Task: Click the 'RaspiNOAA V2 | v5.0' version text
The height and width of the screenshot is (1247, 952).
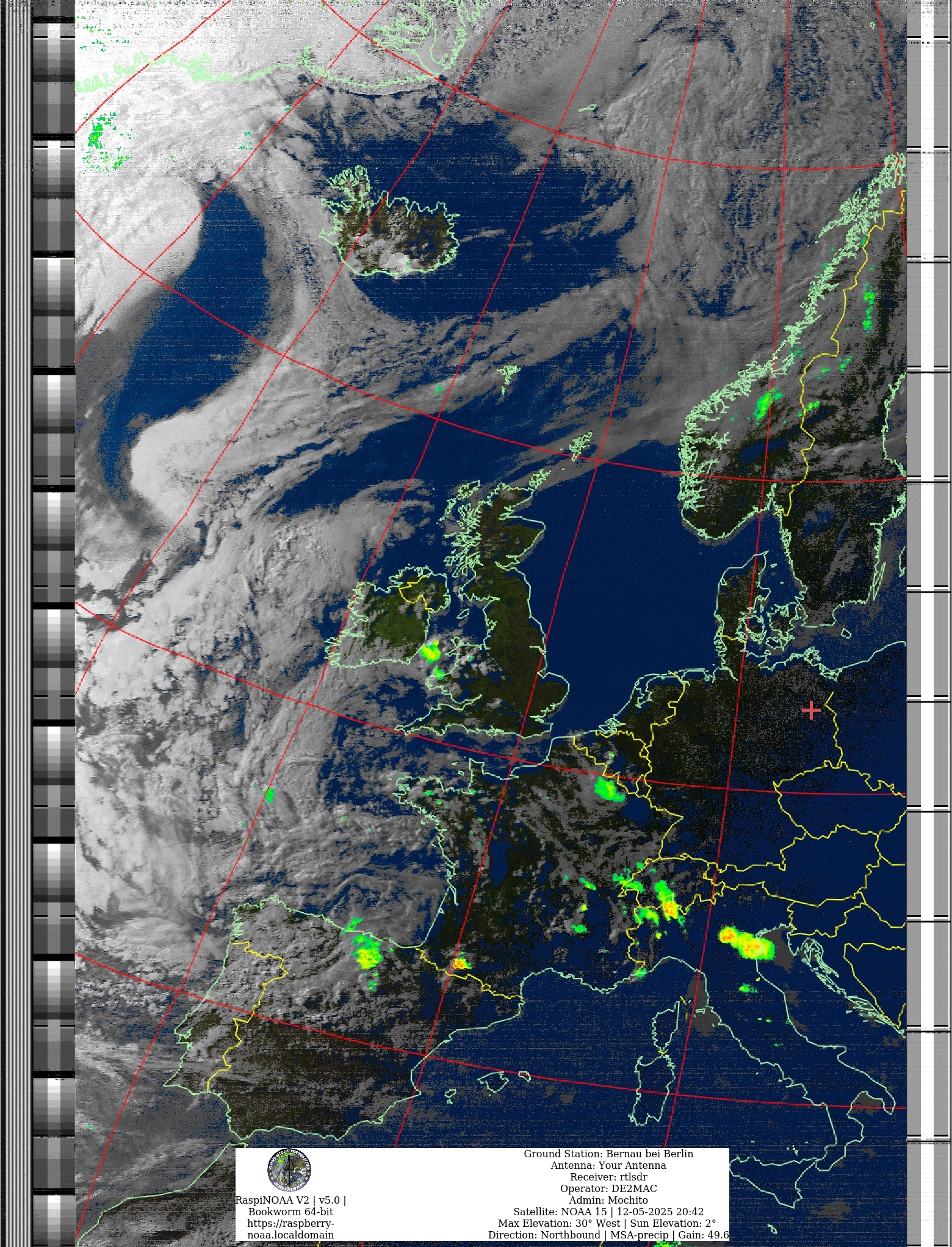Action: point(290,1200)
